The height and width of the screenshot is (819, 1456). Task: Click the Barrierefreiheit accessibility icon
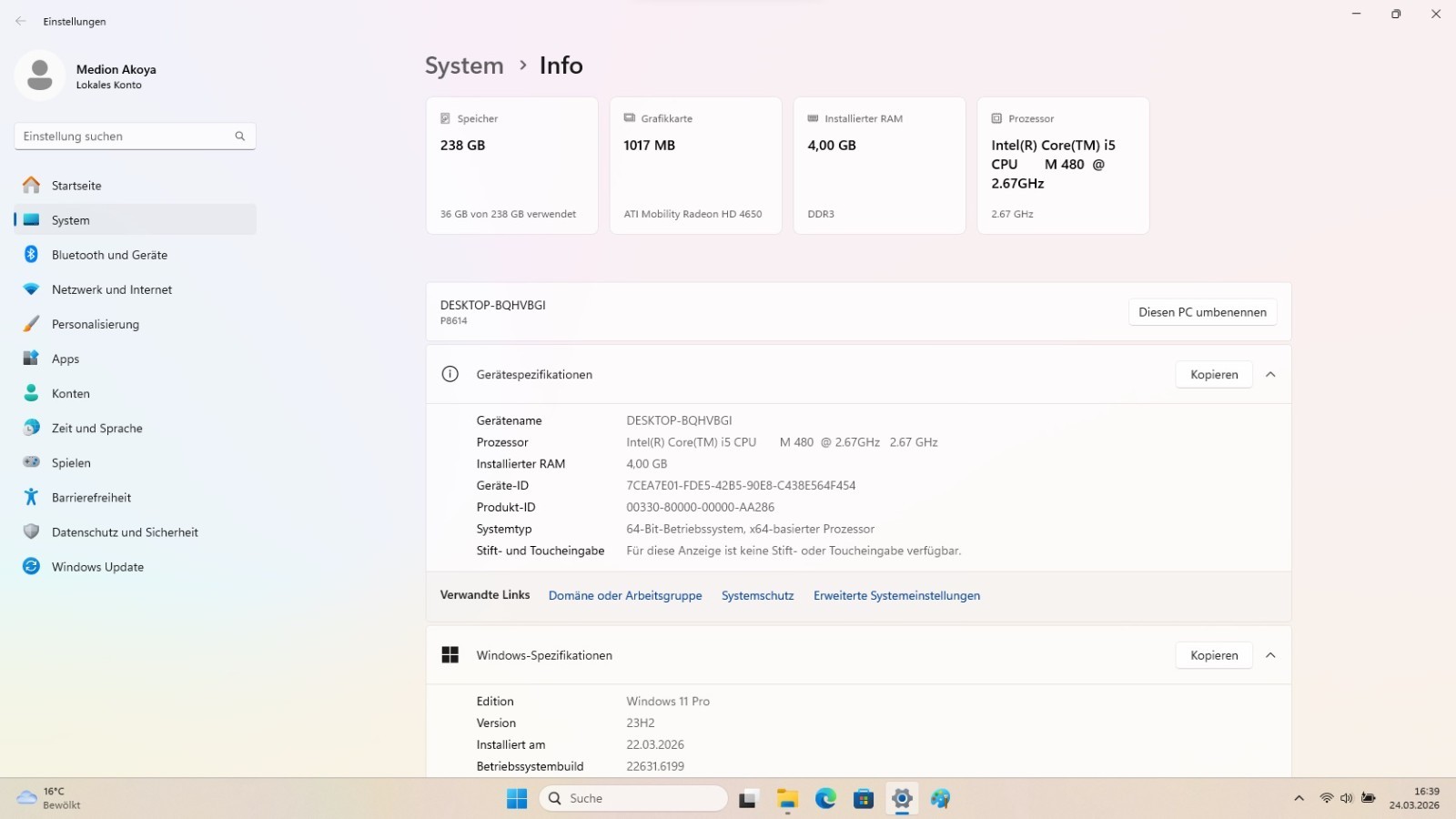coord(31,497)
